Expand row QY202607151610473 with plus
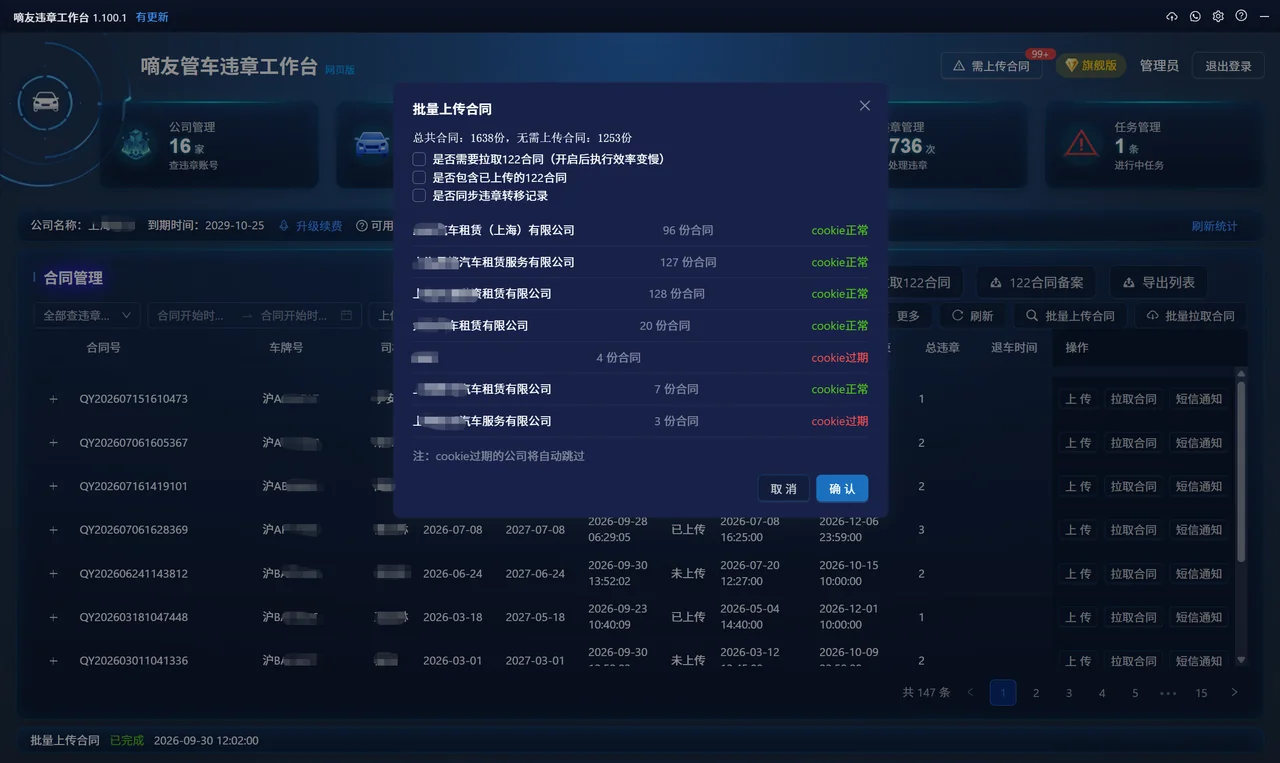 coord(54,399)
